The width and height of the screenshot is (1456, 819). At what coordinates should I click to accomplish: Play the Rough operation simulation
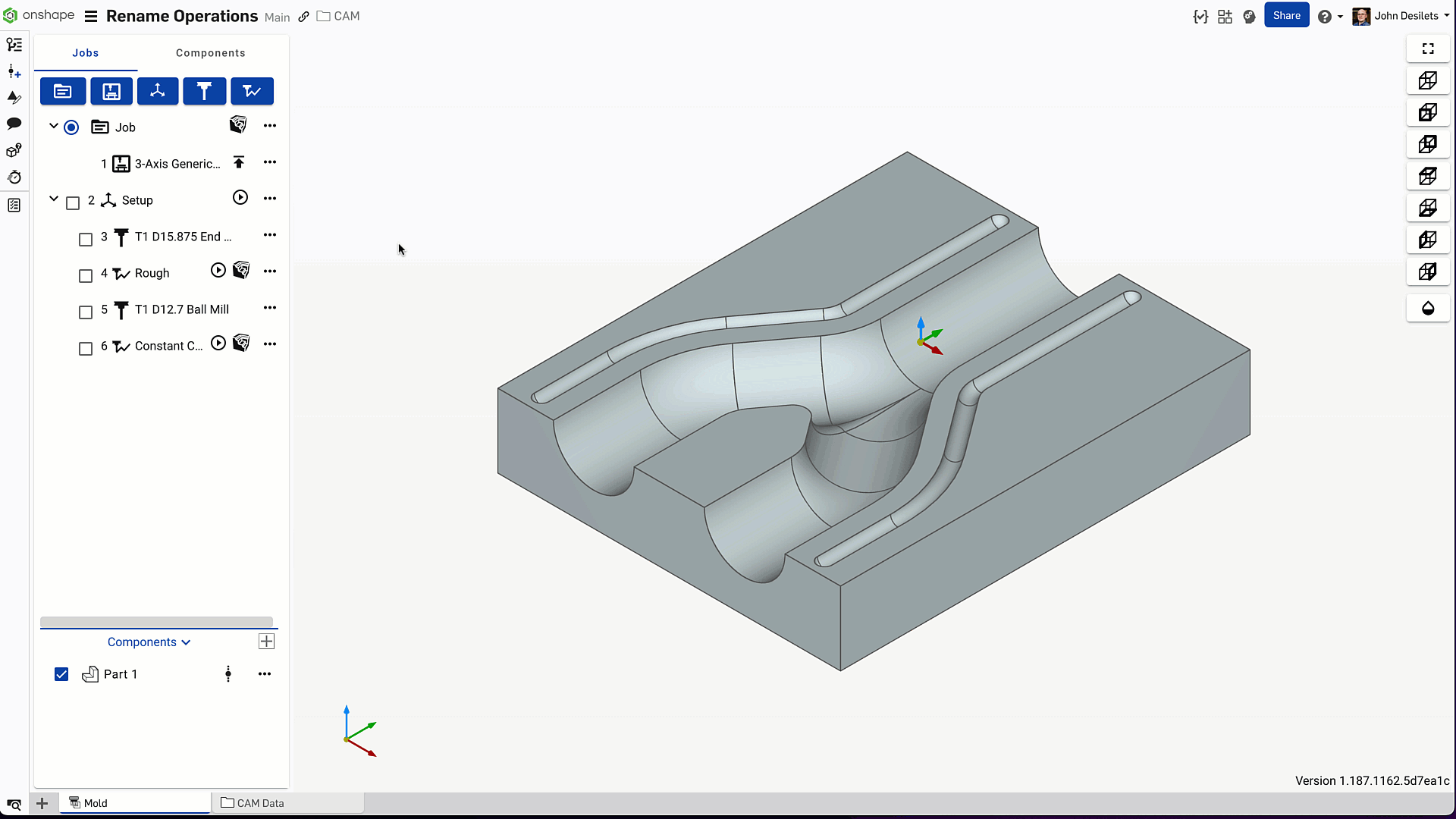(x=218, y=271)
